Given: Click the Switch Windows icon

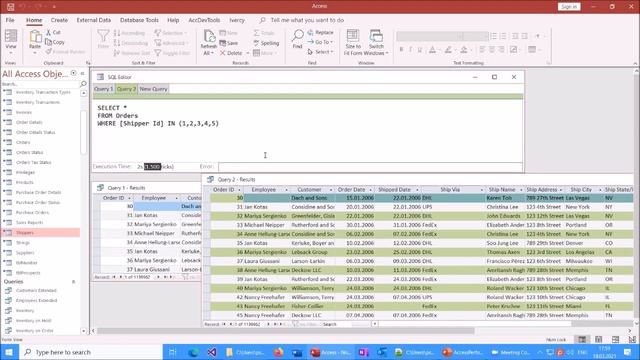Looking at the screenshot, I should (376, 36).
